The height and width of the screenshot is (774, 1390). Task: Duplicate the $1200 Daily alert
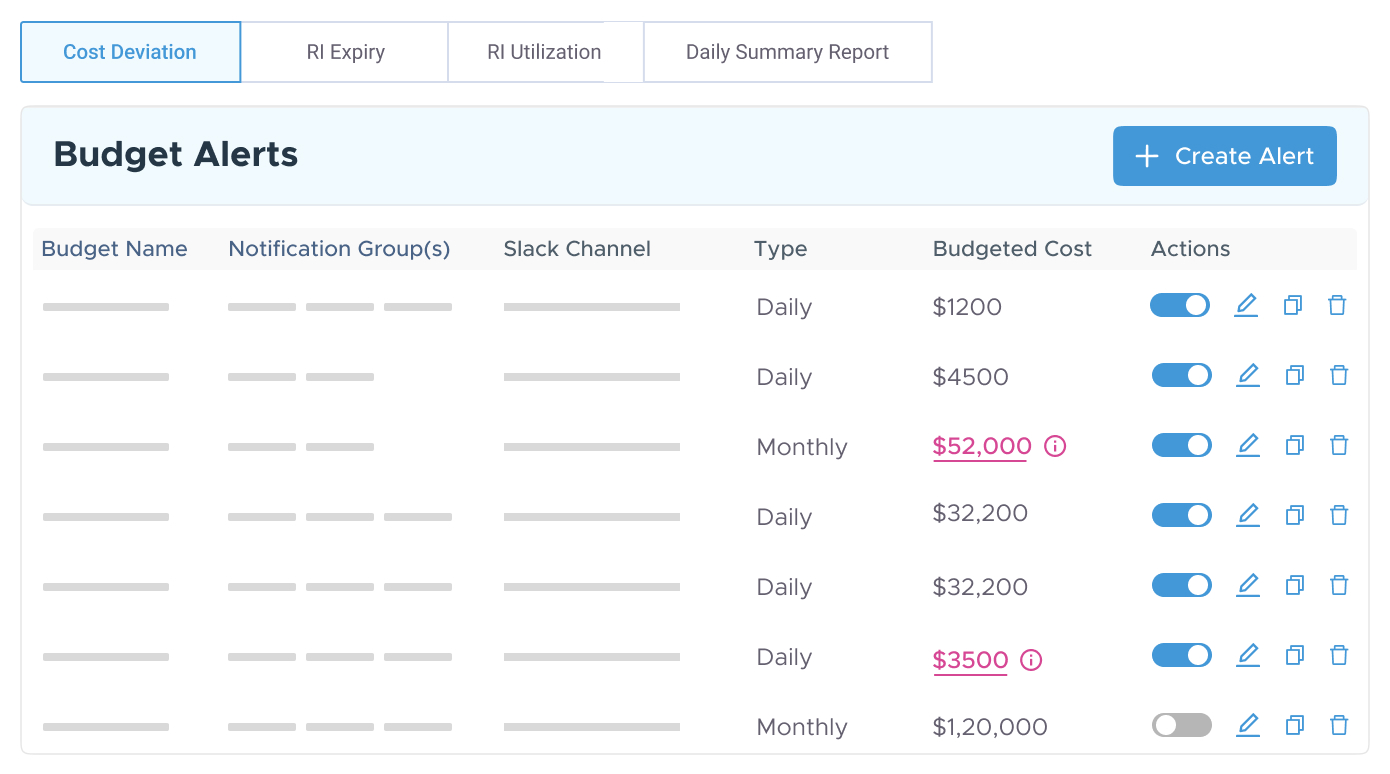(x=1293, y=305)
